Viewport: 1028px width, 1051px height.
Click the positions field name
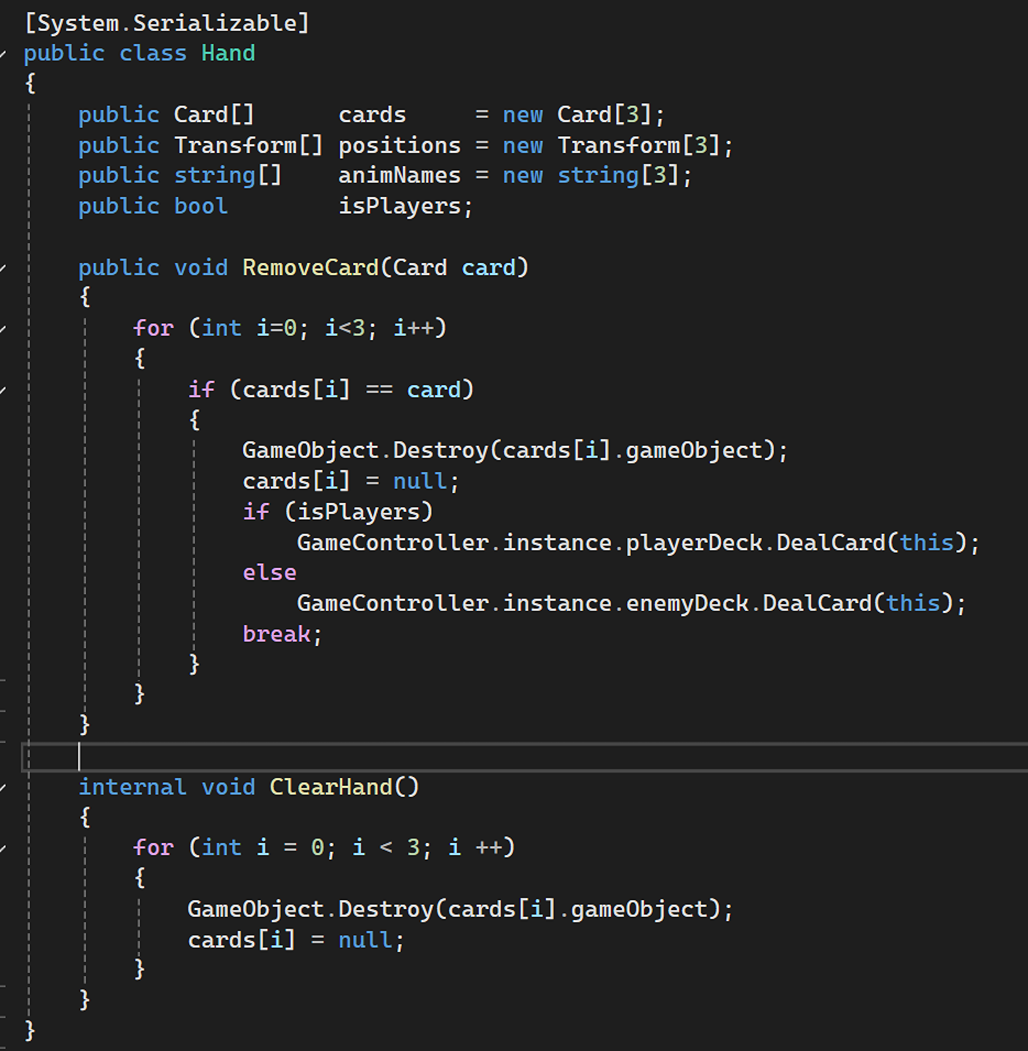pyautogui.click(x=399, y=145)
